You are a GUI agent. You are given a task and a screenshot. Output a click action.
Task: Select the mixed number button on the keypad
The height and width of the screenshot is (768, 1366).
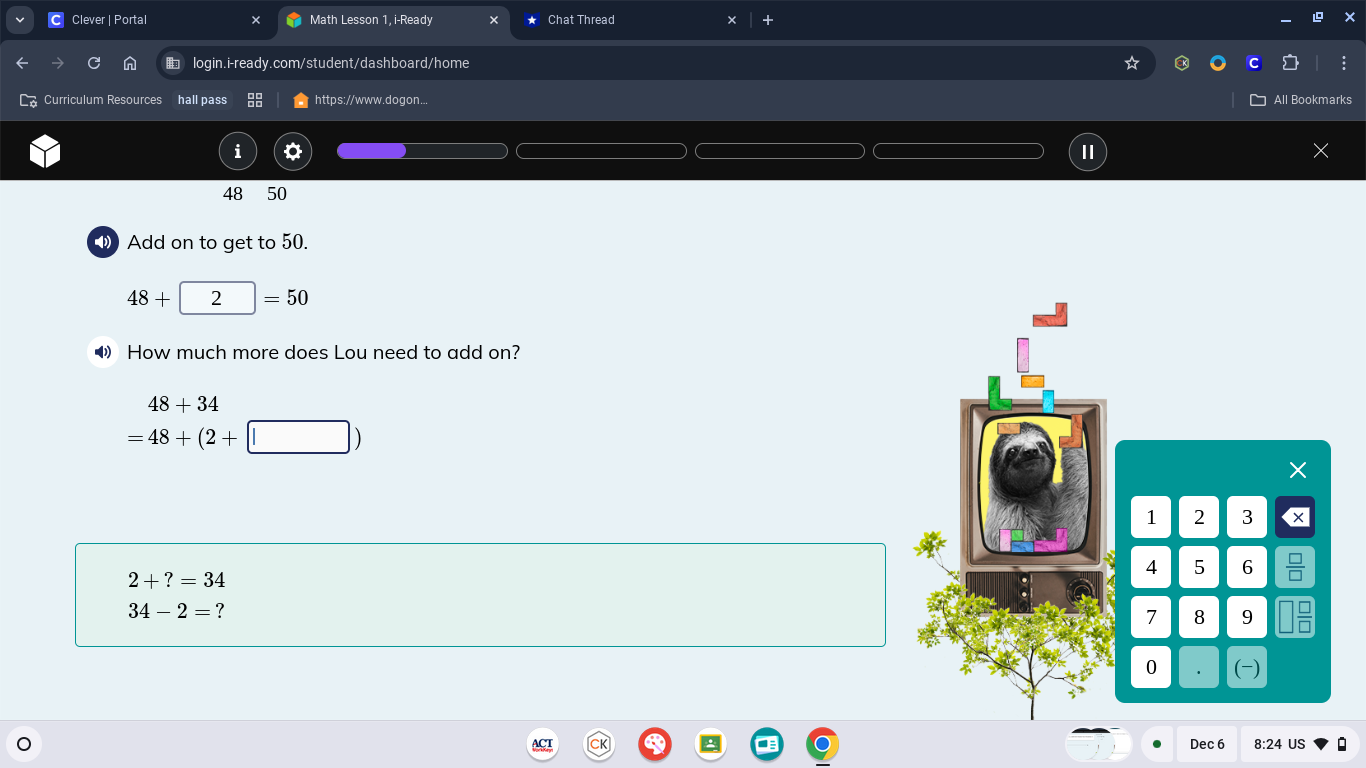pyautogui.click(x=1294, y=617)
